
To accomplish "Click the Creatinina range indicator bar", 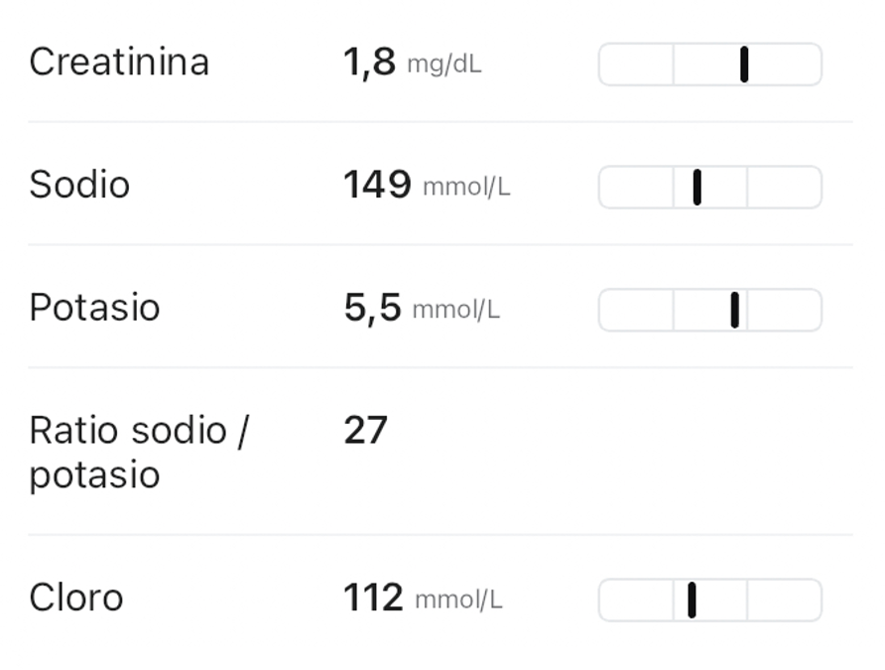I will pos(709,64).
